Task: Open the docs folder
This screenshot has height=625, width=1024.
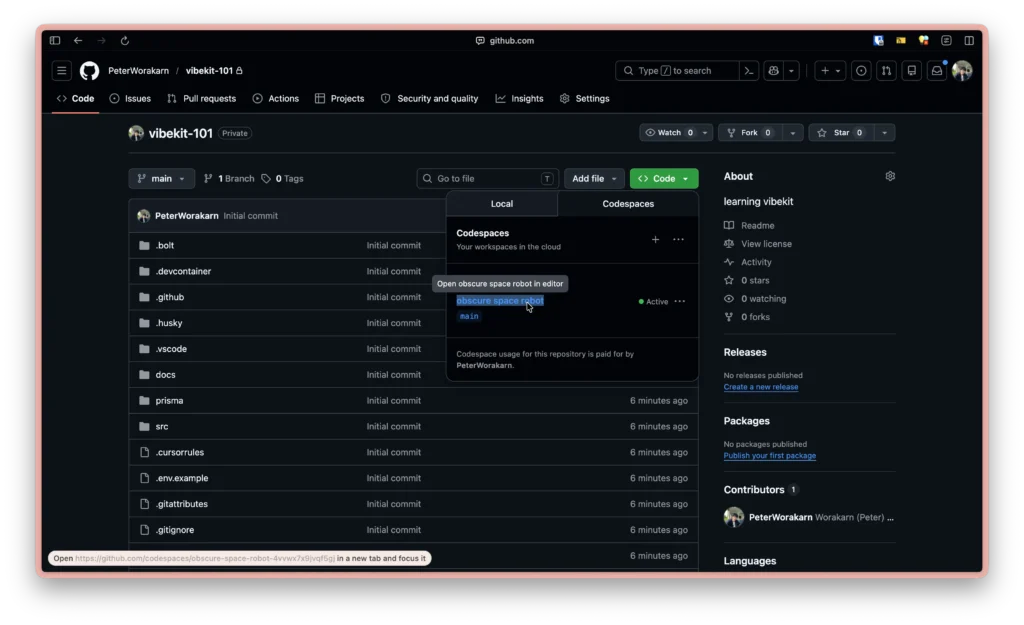Action: pos(165,375)
